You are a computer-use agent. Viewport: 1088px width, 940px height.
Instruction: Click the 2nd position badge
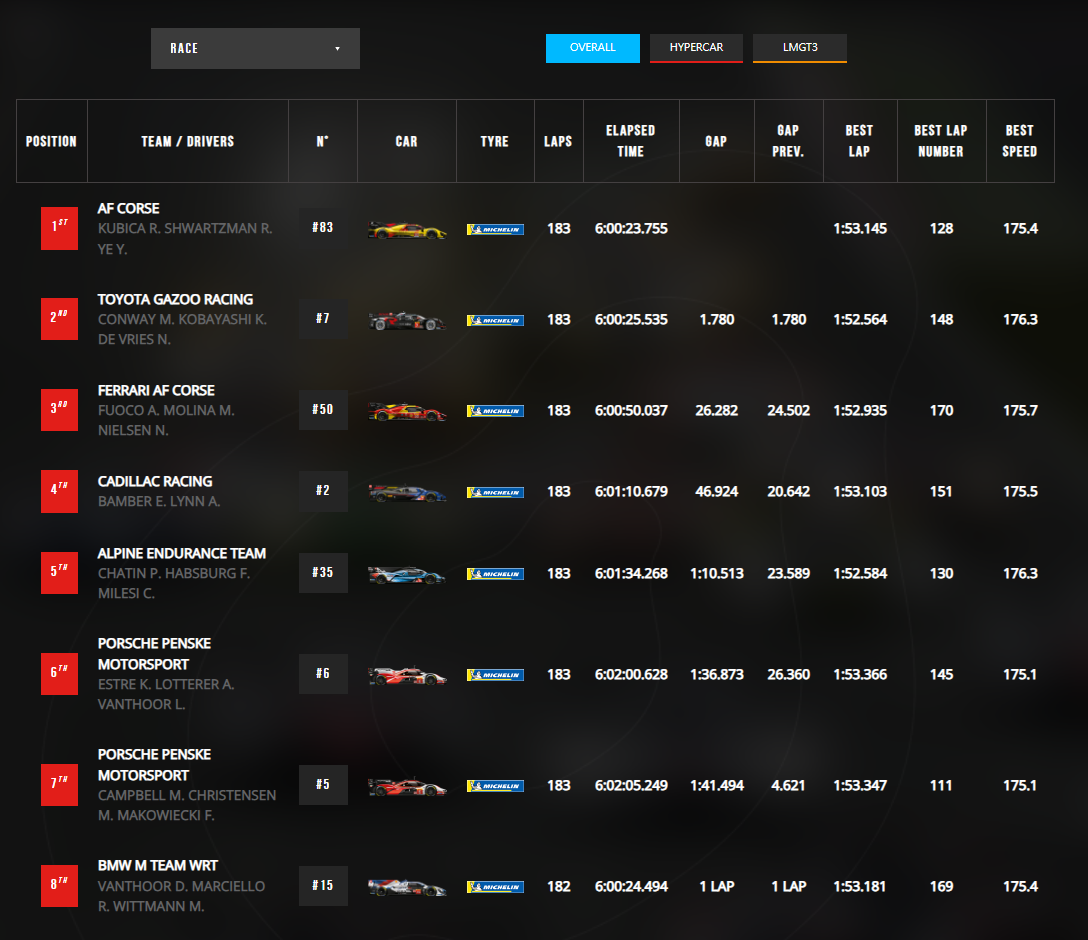click(60, 319)
